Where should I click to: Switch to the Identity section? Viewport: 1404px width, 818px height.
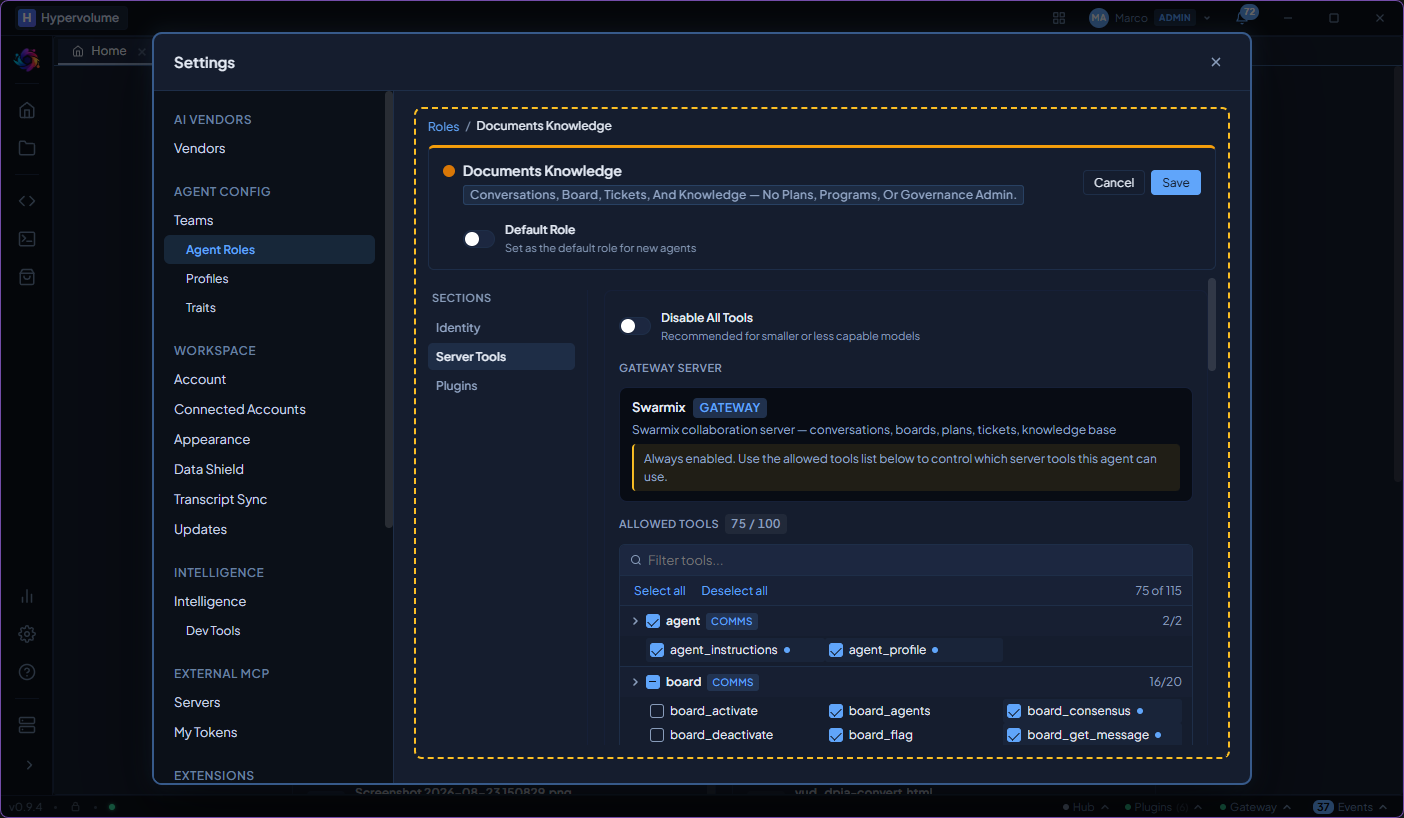coord(501,328)
